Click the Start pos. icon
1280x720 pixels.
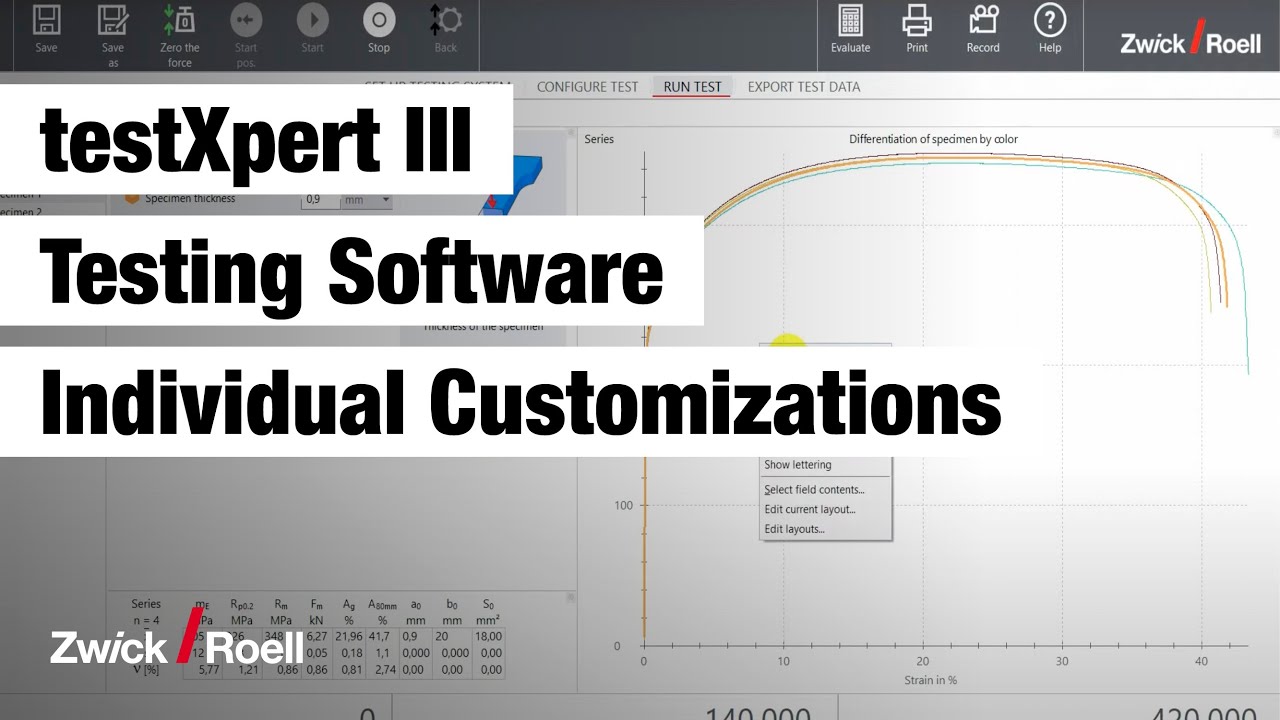click(x=246, y=20)
